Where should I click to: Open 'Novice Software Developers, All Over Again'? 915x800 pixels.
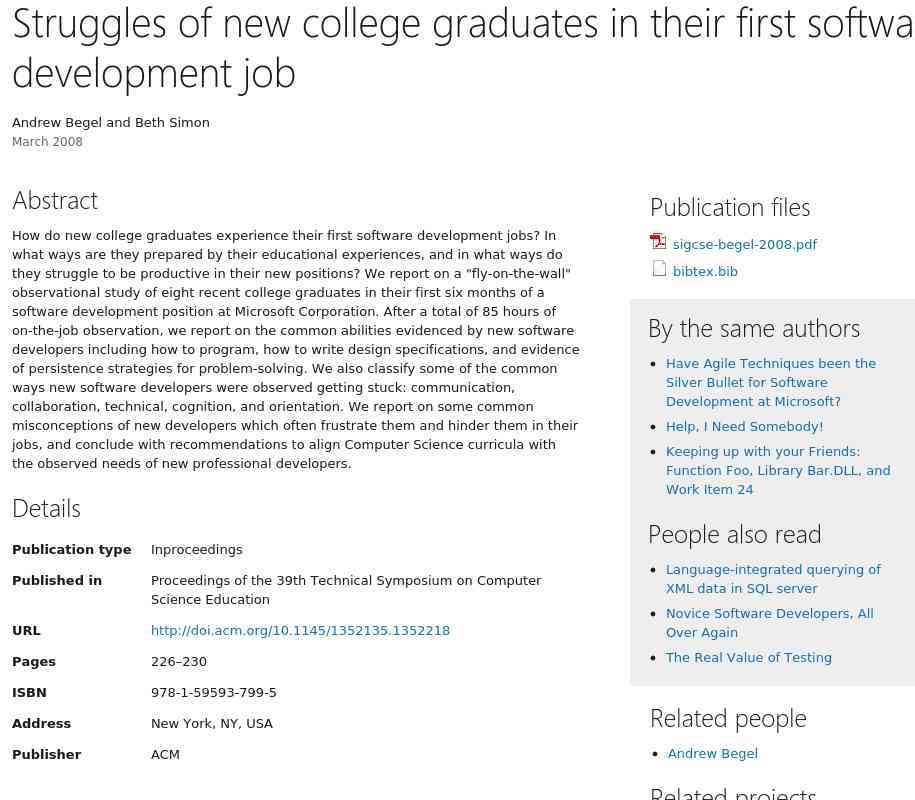click(x=770, y=623)
